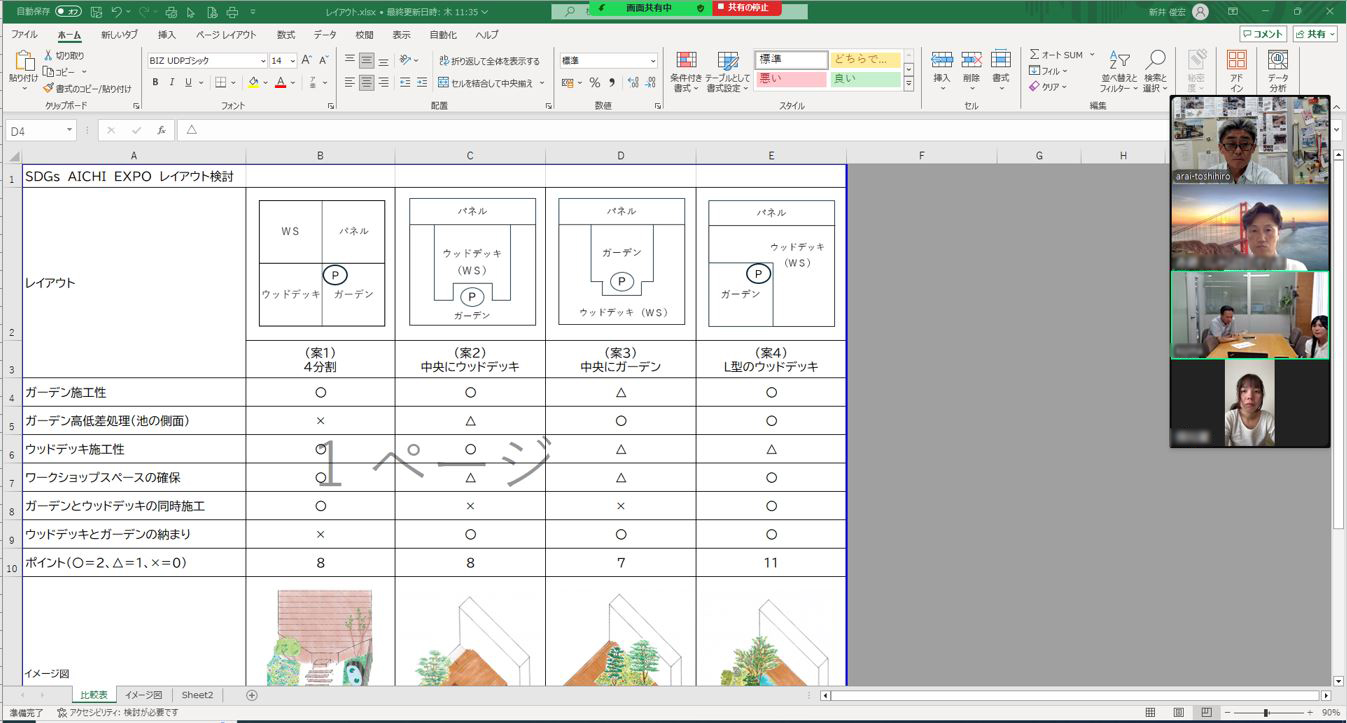
Task: Switch to the Page Layout (ページ レイアウト) tab
Action: [x=226, y=34]
